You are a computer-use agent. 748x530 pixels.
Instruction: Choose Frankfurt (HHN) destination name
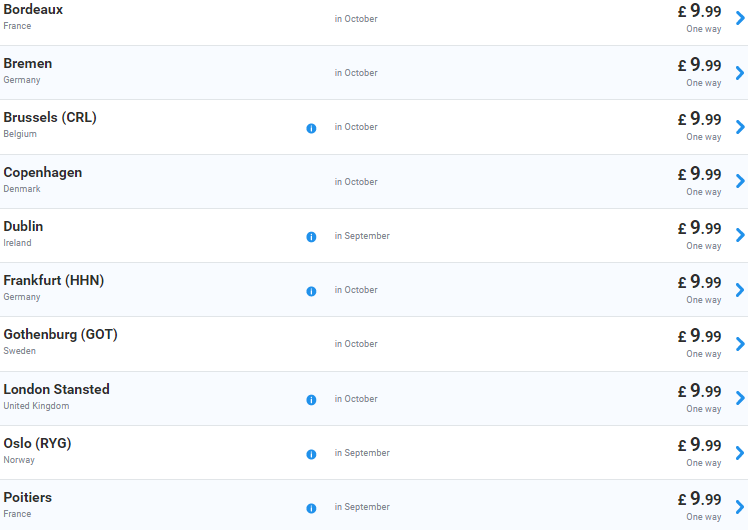pos(53,280)
